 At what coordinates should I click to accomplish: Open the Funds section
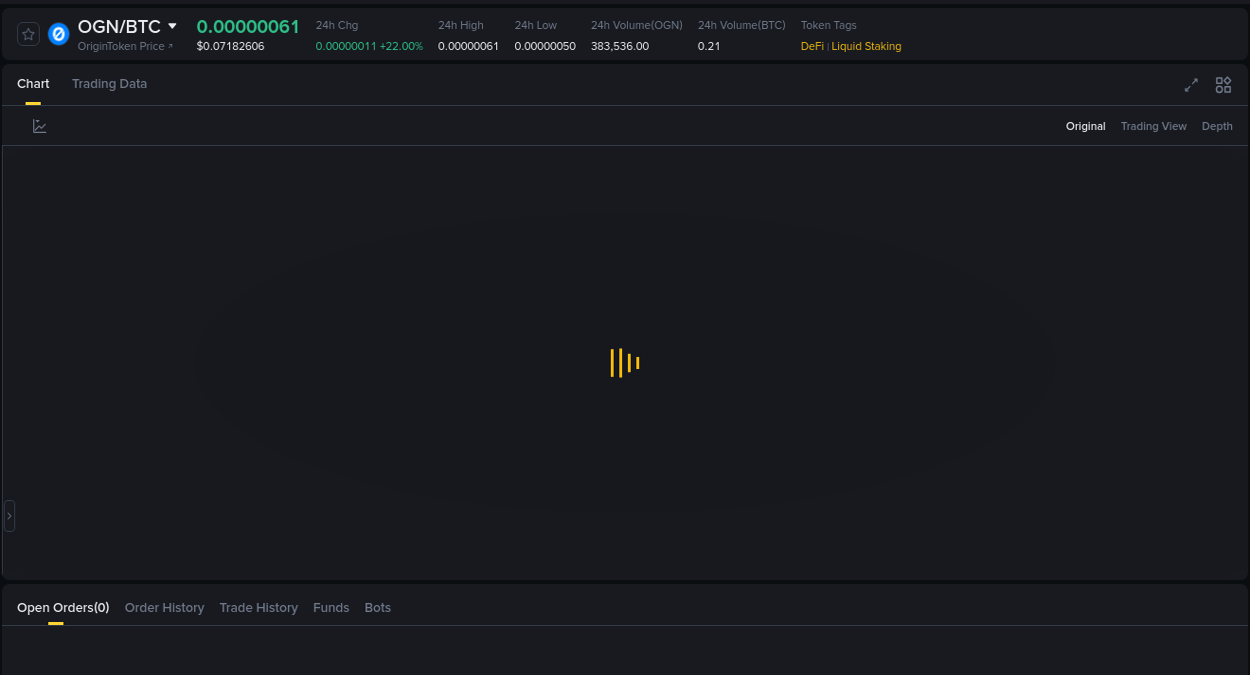331,607
